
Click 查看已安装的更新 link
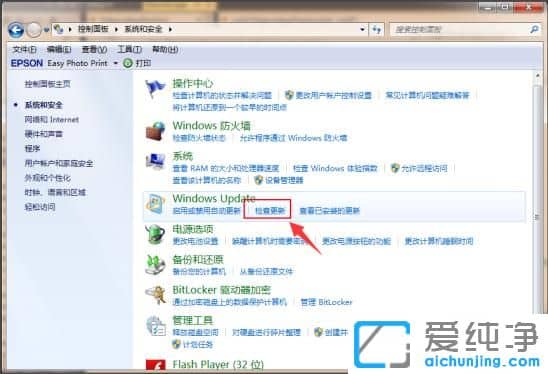point(330,211)
